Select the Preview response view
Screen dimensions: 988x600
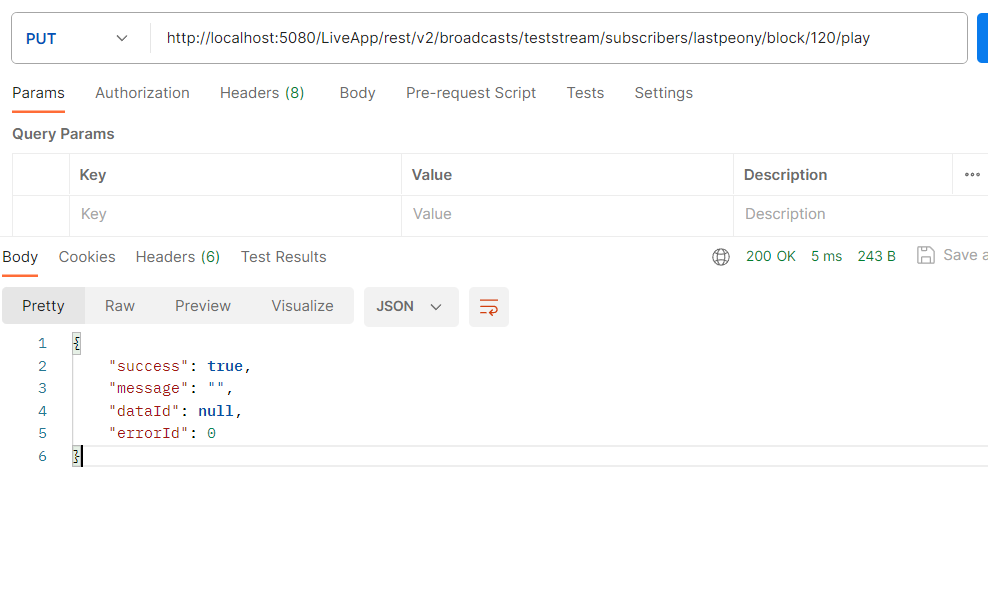pos(203,306)
